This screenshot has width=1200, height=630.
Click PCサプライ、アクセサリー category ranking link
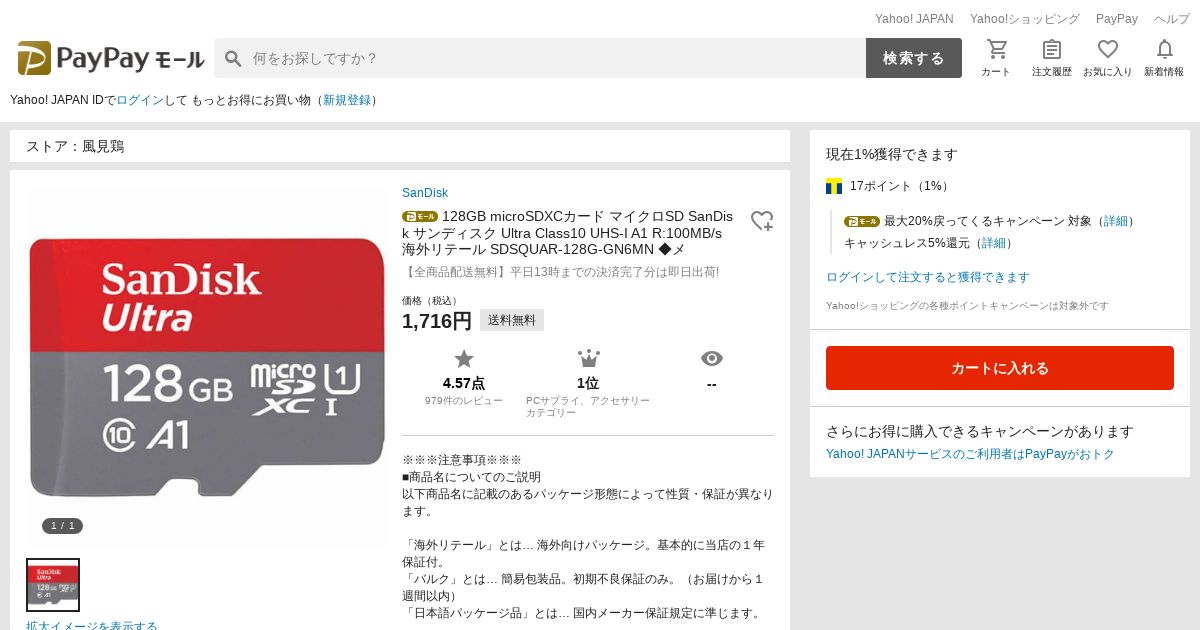pos(588,407)
